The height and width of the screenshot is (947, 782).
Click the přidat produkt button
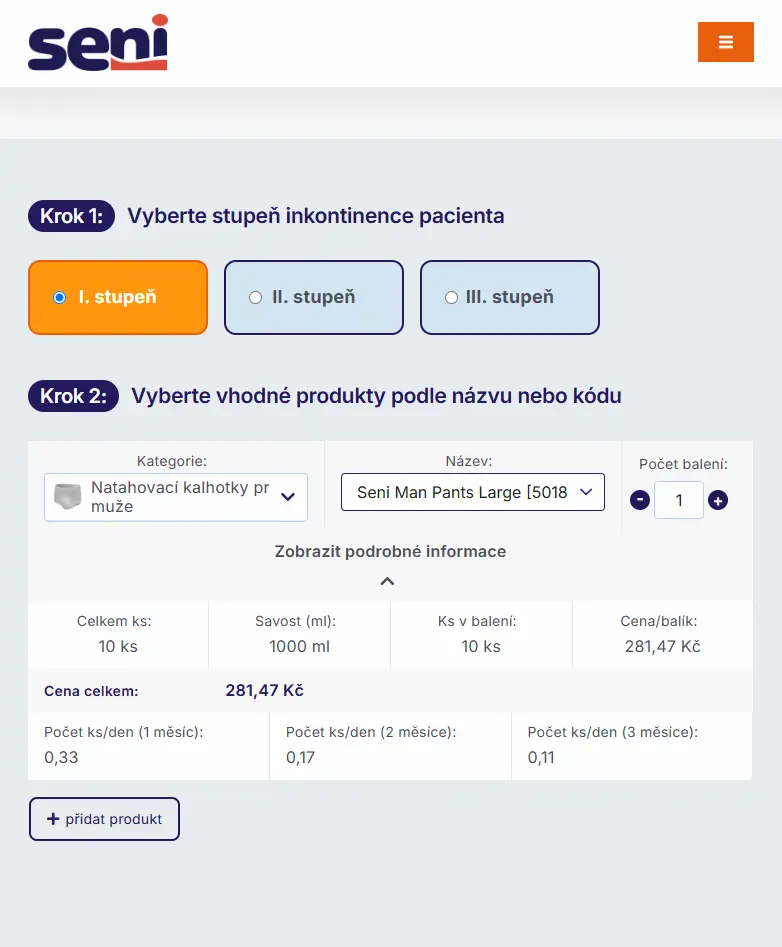(104, 819)
